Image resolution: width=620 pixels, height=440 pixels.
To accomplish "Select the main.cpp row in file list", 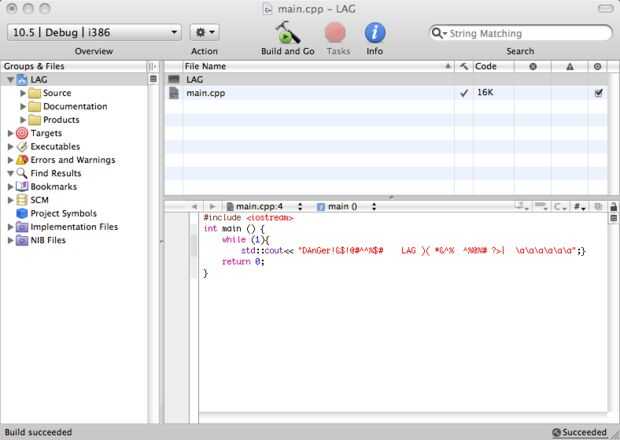I will pos(386,93).
